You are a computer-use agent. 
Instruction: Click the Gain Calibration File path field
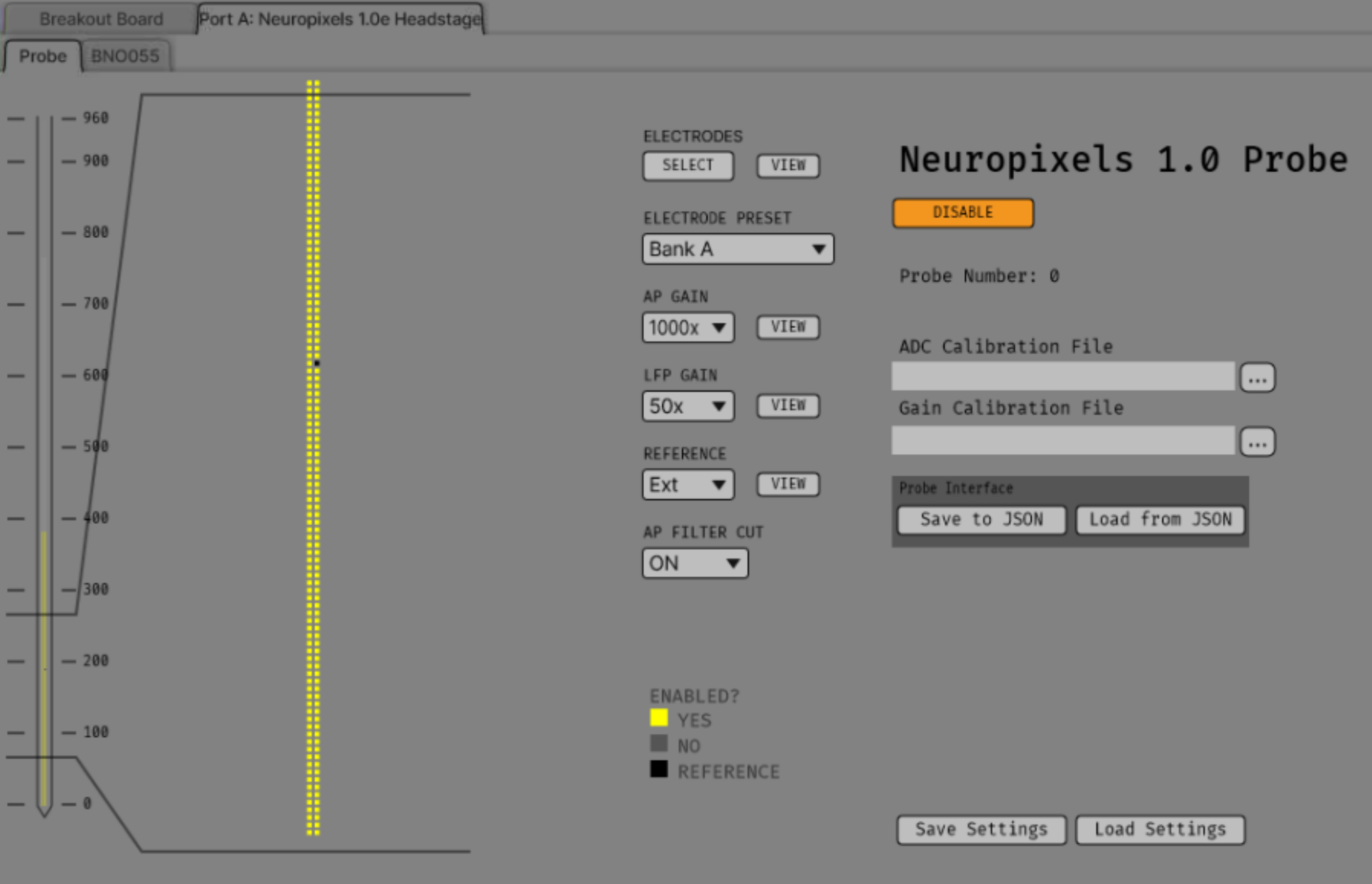[x=1063, y=440]
